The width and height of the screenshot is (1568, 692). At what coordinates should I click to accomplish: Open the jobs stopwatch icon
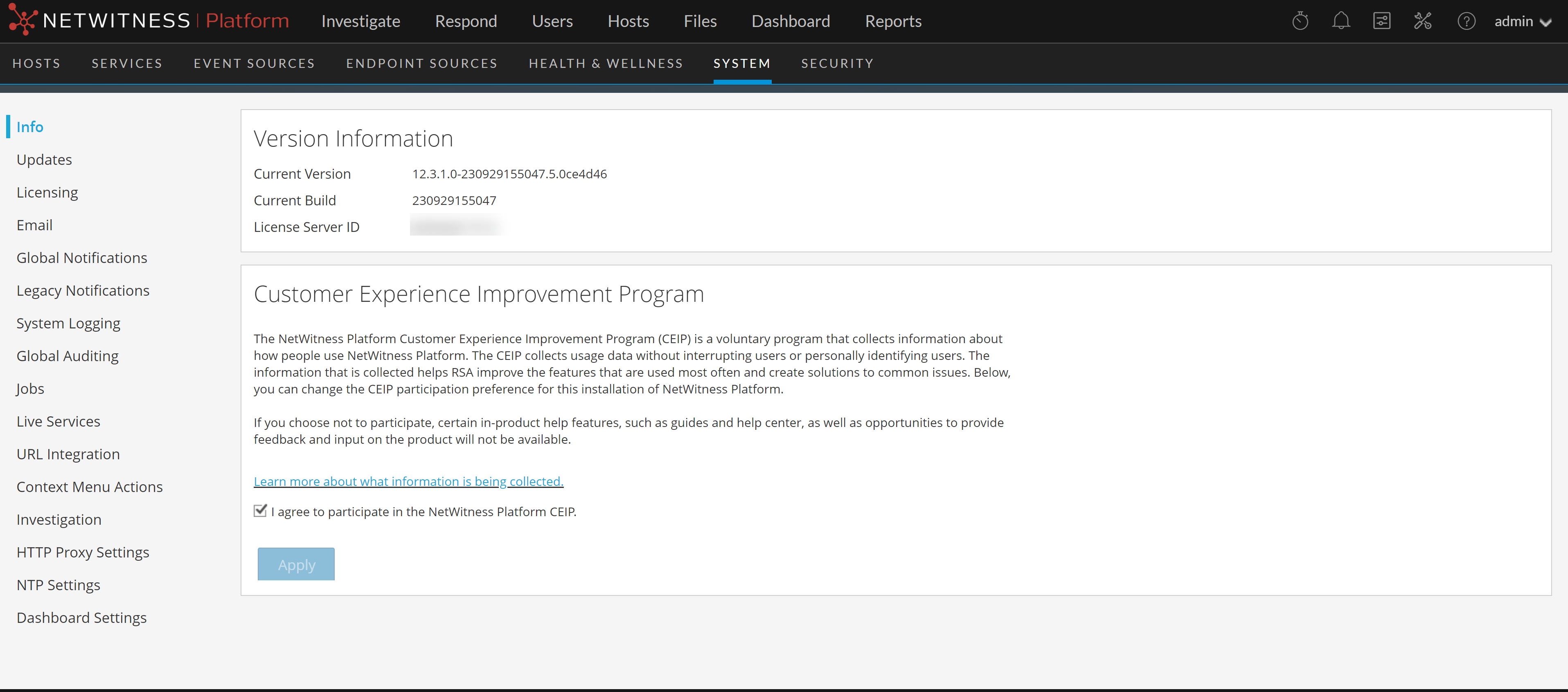tap(1300, 21)
